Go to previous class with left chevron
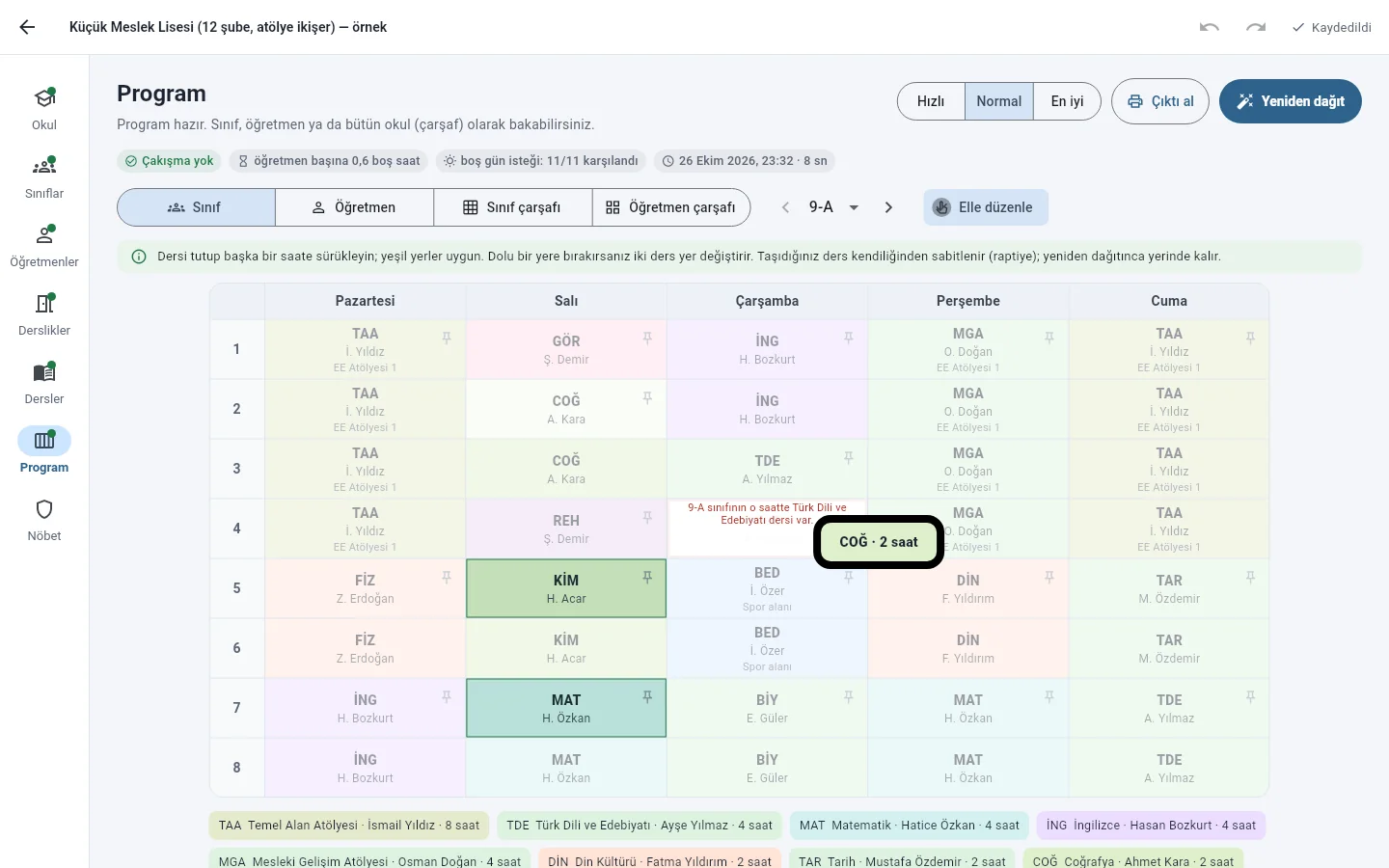The height and width of the screenshot is (868, 1389). point(786,207)
